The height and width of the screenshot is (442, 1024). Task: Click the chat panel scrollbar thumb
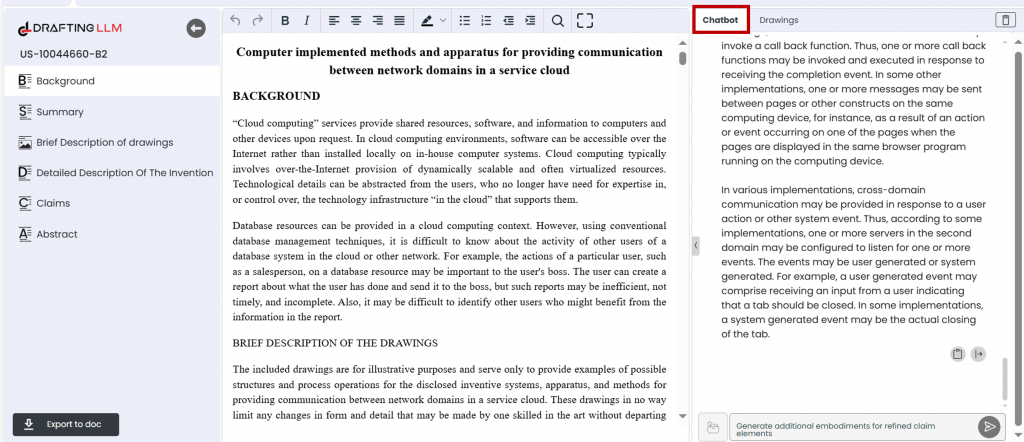pos(1005,379)
